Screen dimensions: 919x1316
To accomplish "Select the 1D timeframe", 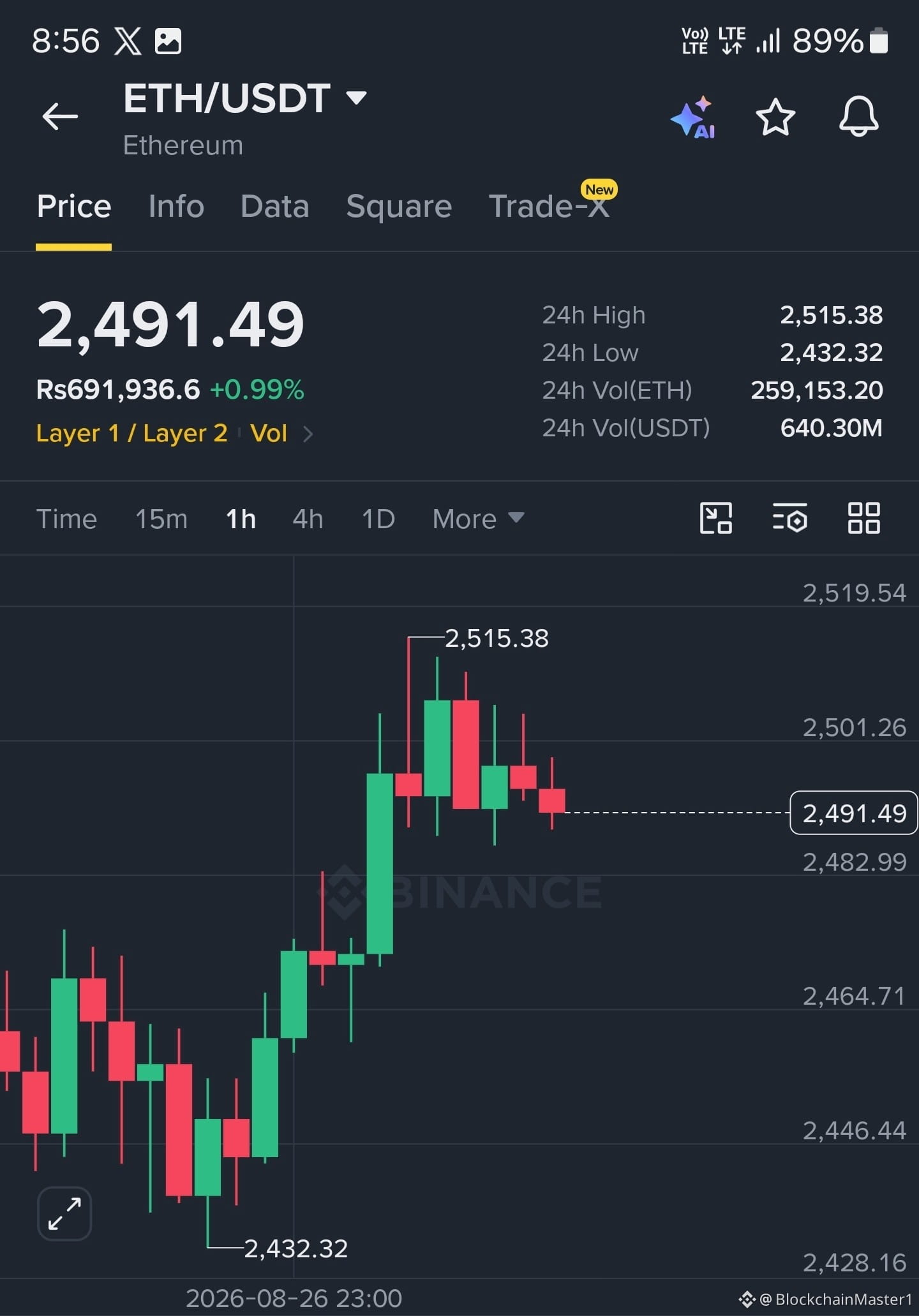I will point(378,519).
